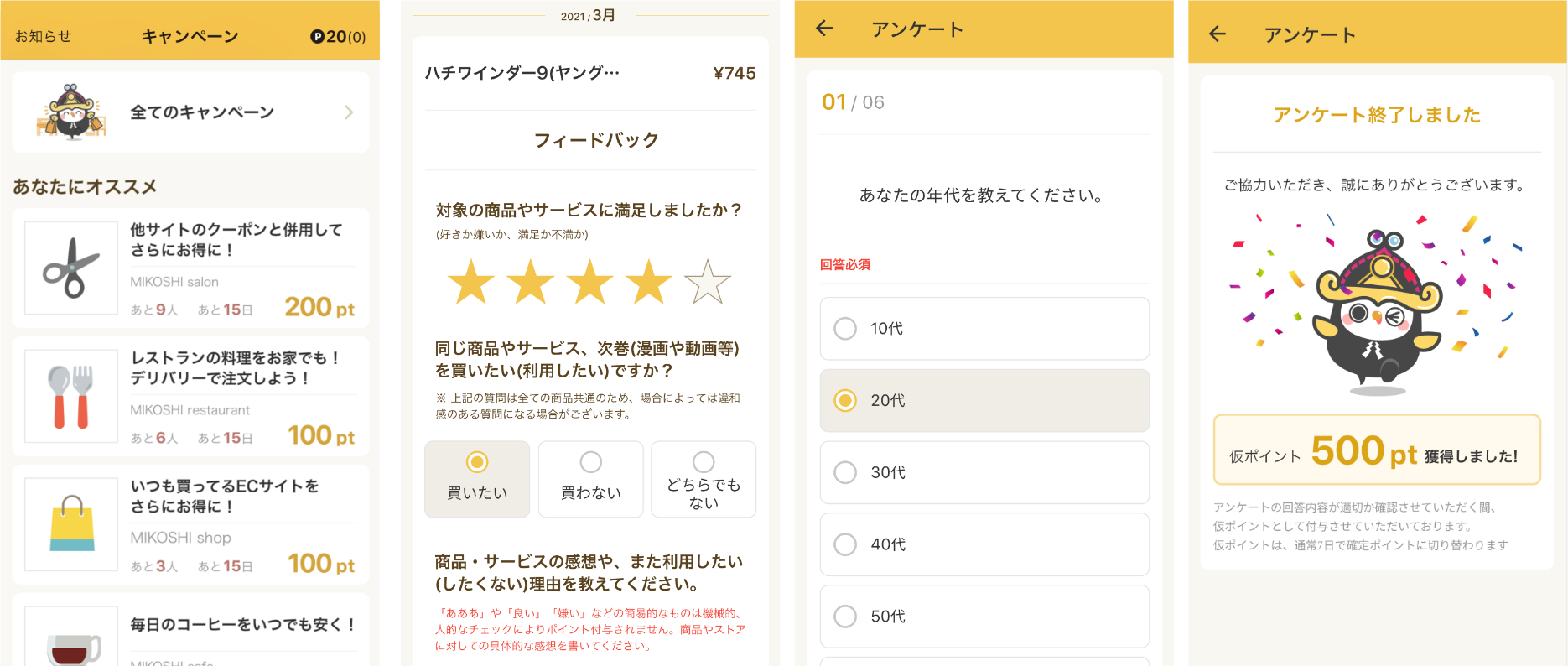
Task: Tap the MIKOSHI shop store name
Action: [x=180, y=538]
